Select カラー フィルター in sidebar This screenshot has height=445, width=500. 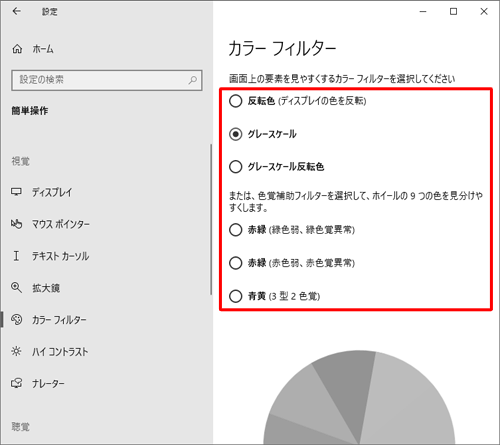[59, 320]
